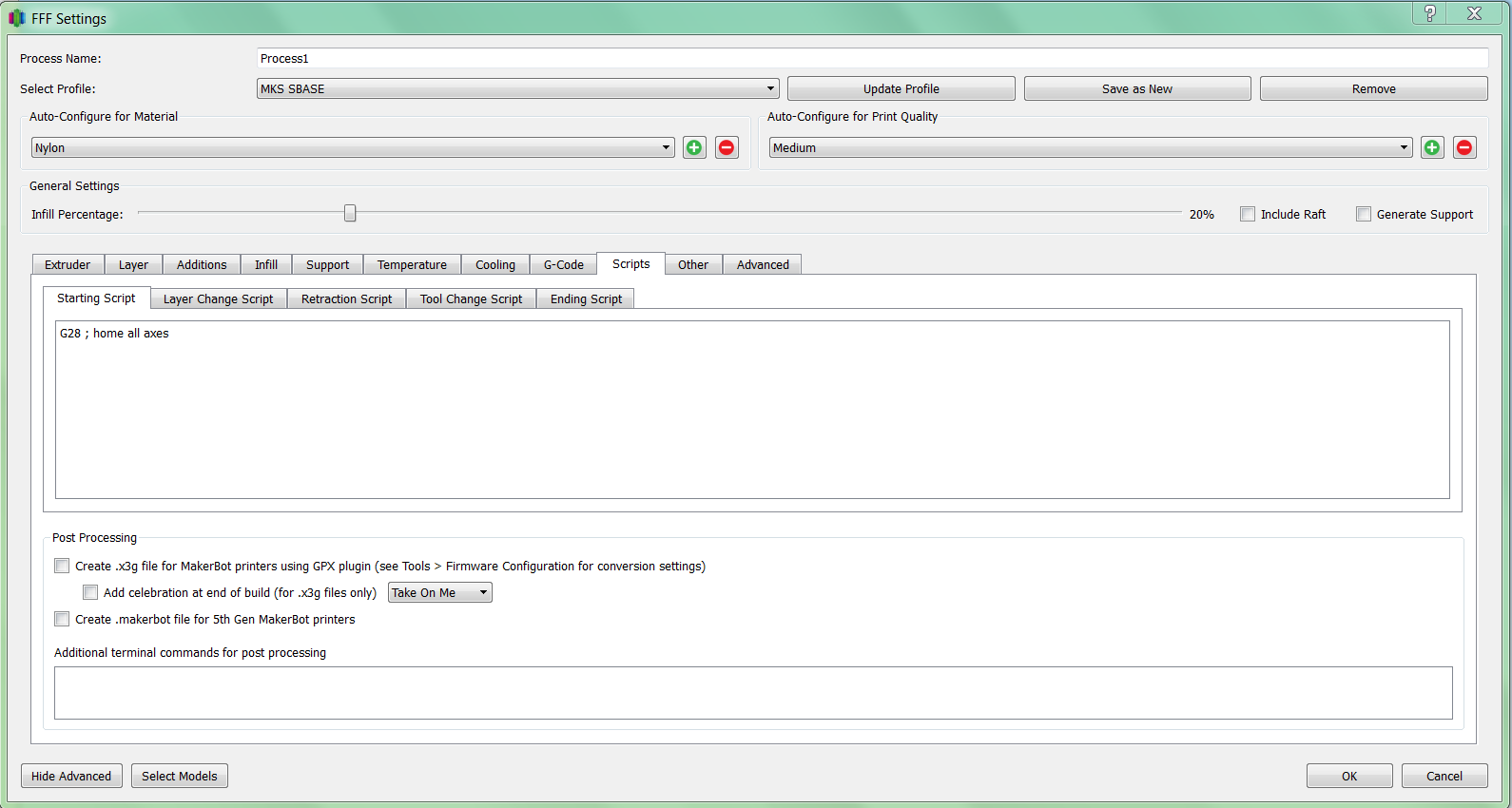Open the Infill tab
This screenshot has width=1512, height=808.
pyautogui.click(x=266, y=264)
